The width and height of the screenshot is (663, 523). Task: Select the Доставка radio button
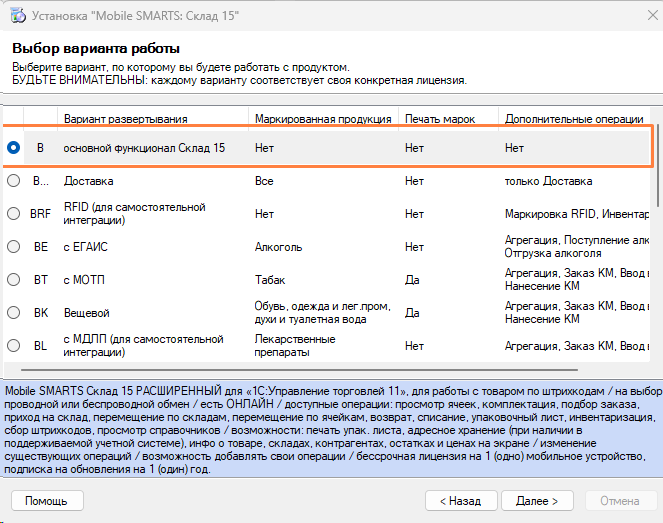(x=14, y=181)
